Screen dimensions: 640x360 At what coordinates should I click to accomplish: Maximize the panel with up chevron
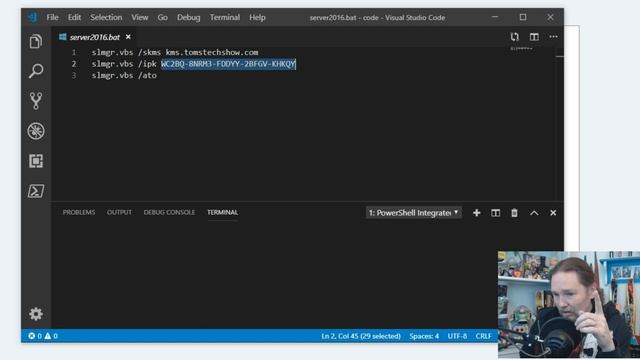[x=534, y=213]
